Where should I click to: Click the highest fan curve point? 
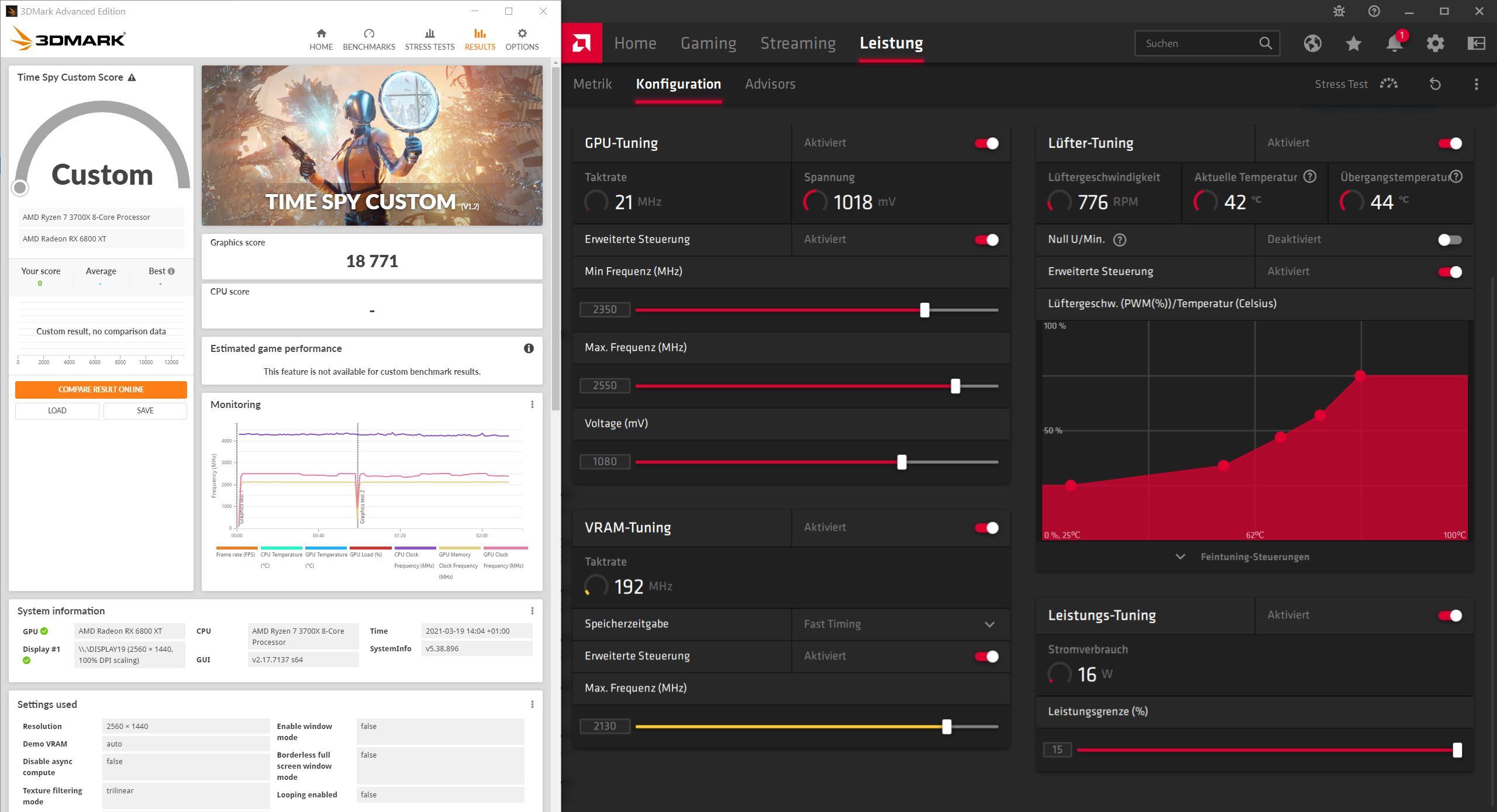1360,375
